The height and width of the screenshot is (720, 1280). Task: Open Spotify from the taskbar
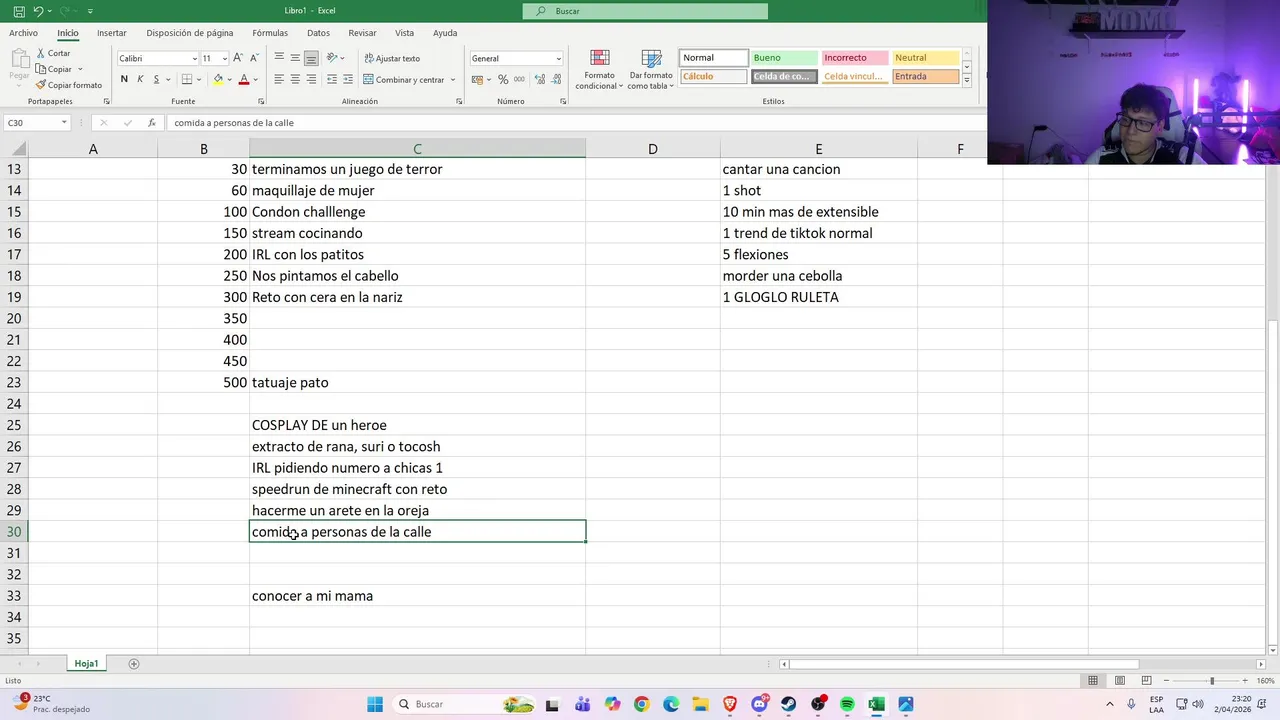pos(847,704)
